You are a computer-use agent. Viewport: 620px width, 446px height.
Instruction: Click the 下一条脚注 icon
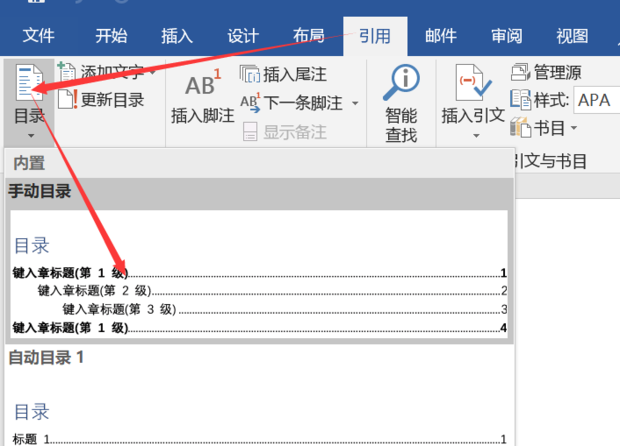[250, 103]
